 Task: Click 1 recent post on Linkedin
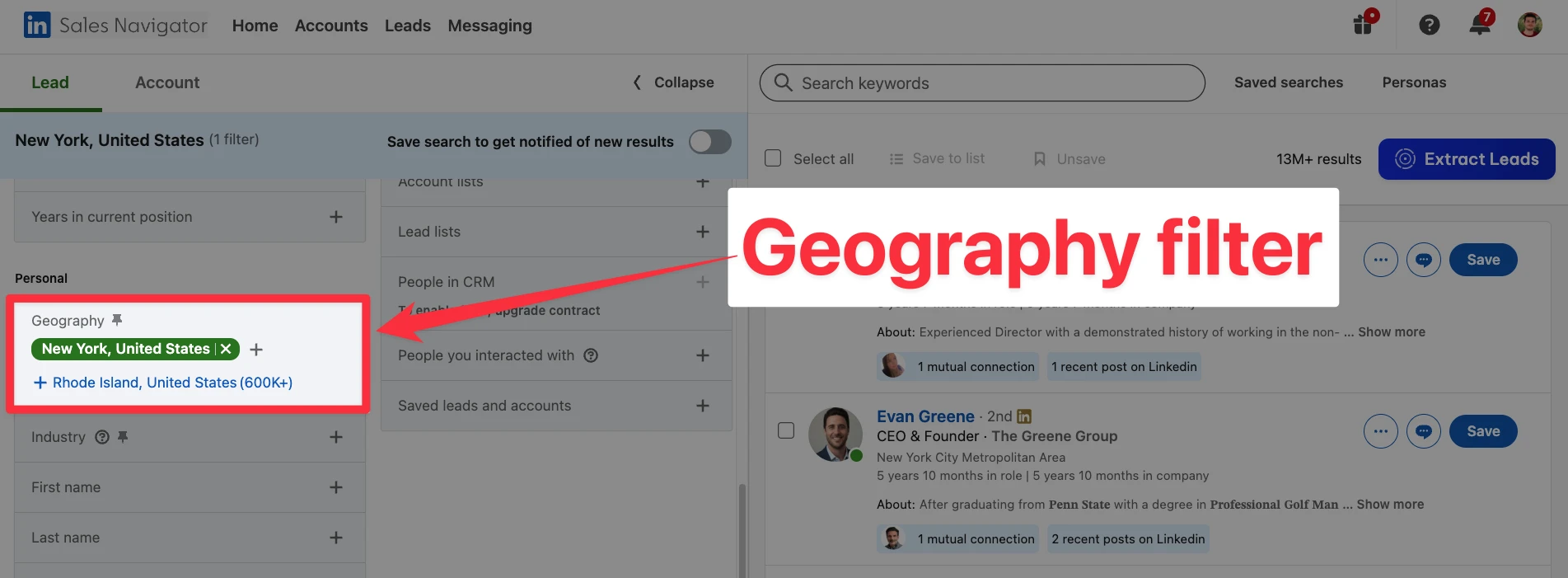coord(1124,366)
